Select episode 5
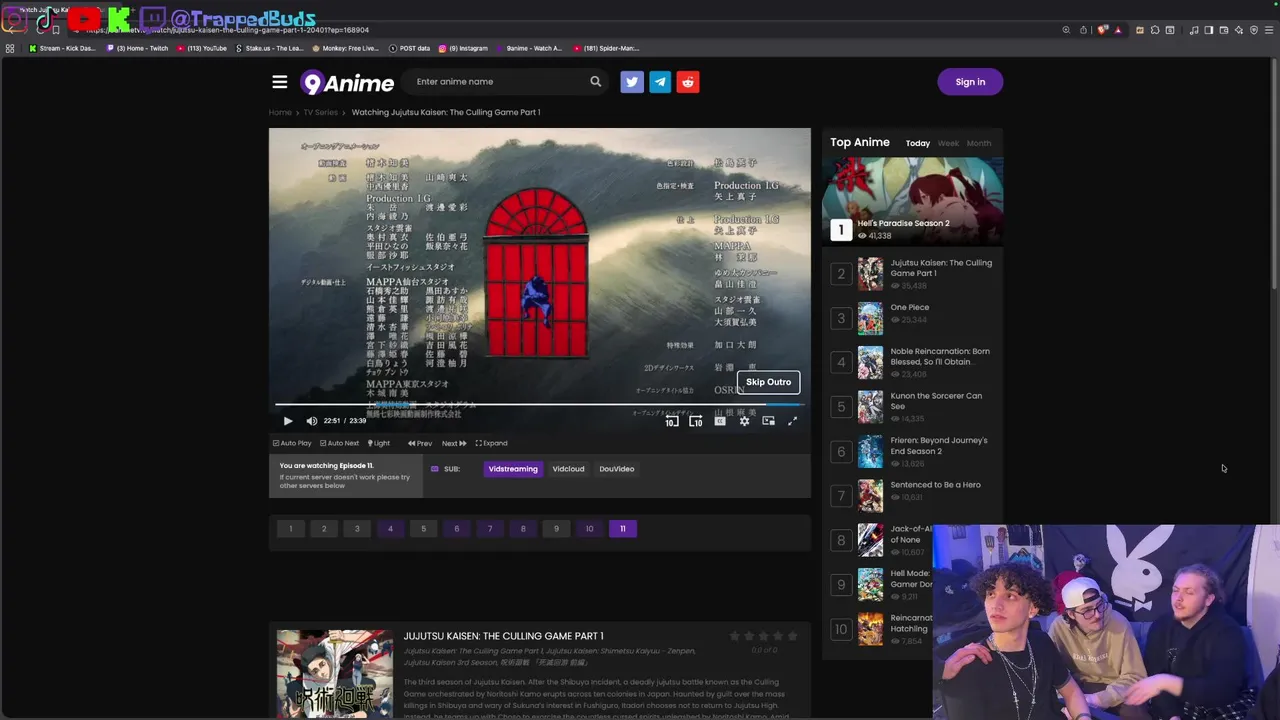This screenshot has height=720, width=1280. tap(423, 529)
